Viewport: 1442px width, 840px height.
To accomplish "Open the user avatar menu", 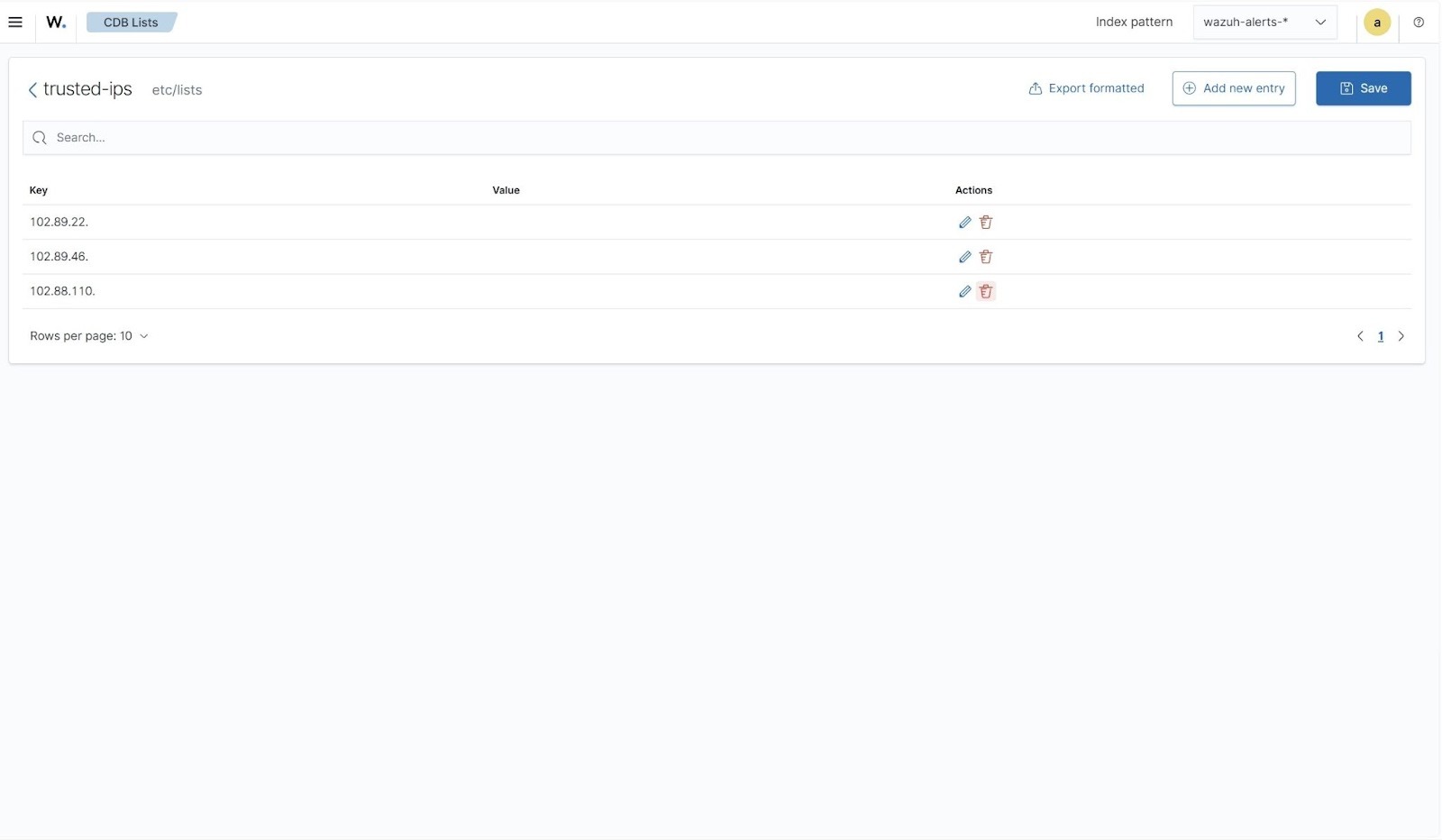I will pos(1377,22).
